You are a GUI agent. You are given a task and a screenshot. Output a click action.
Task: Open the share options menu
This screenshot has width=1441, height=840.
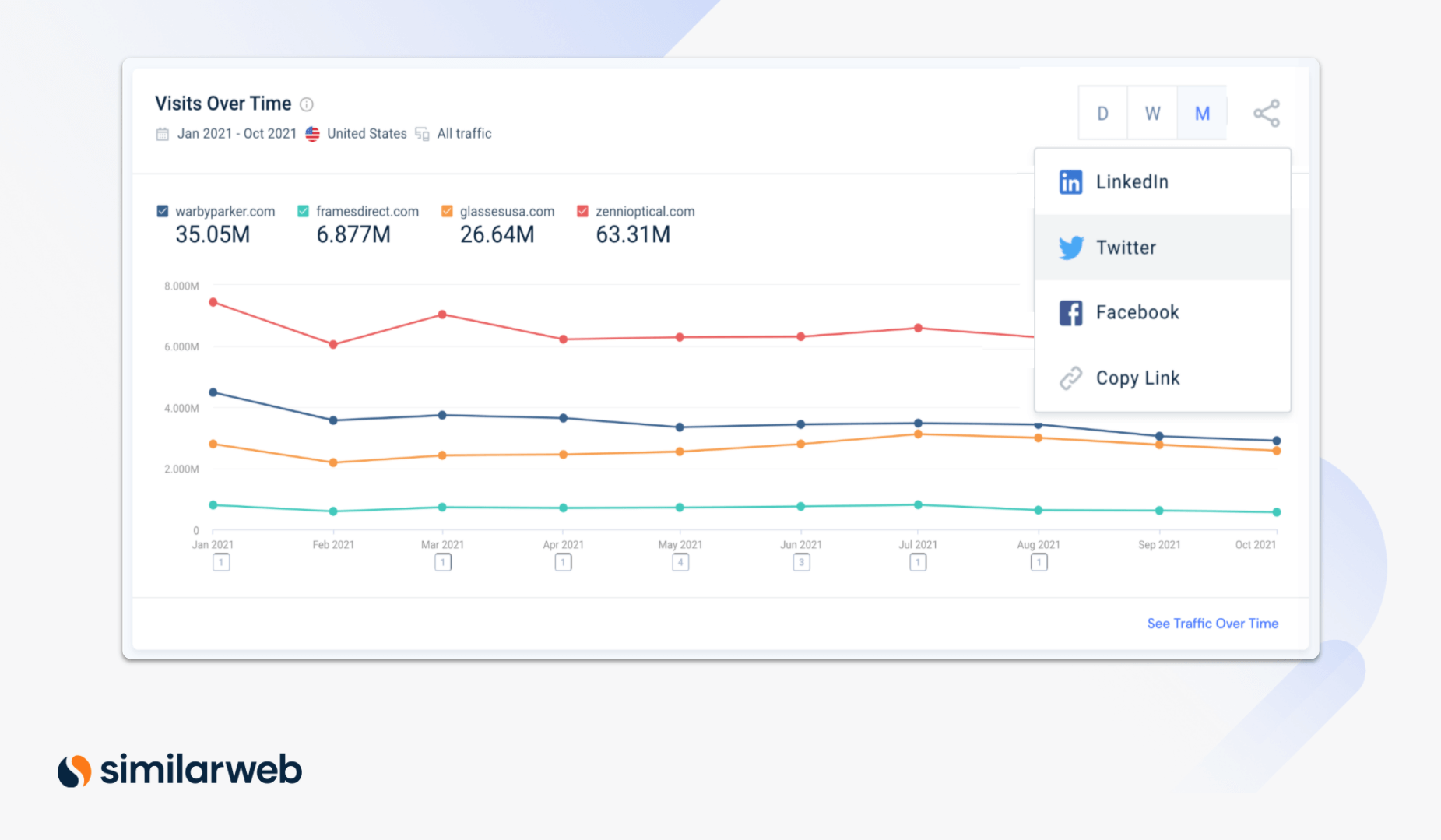1267,112
